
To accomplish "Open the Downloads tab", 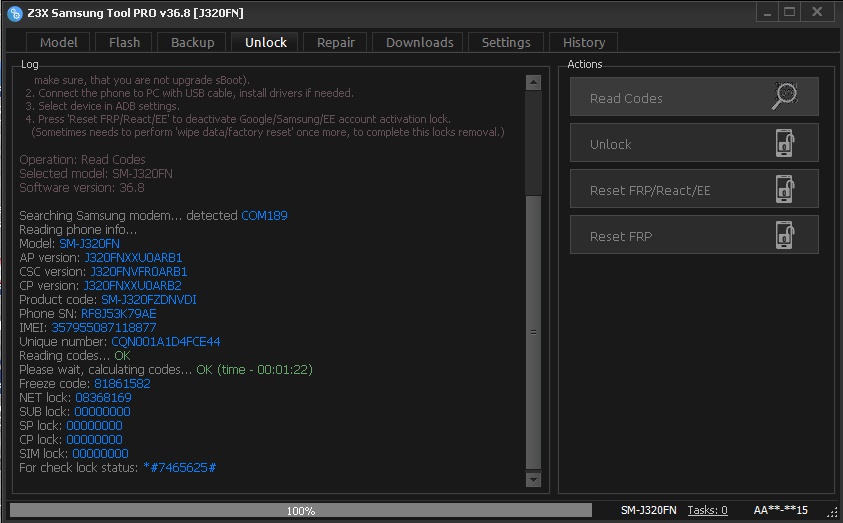I will tap(419, 42).
